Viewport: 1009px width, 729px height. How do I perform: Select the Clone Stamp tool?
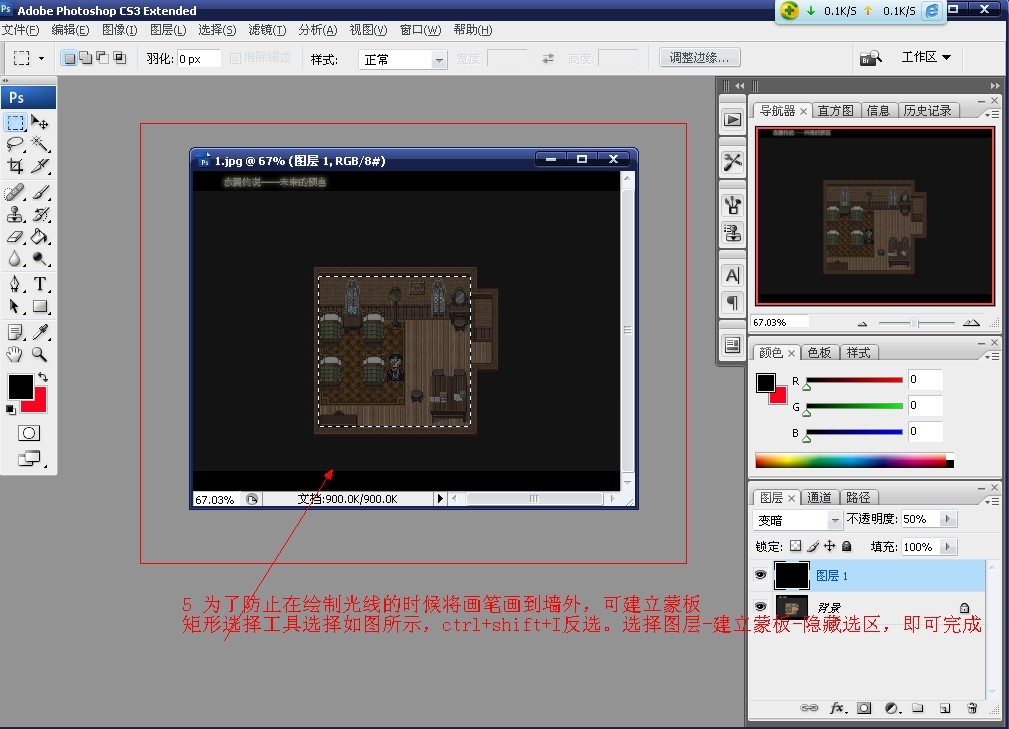pyautogui.click(x=15, y=214)
